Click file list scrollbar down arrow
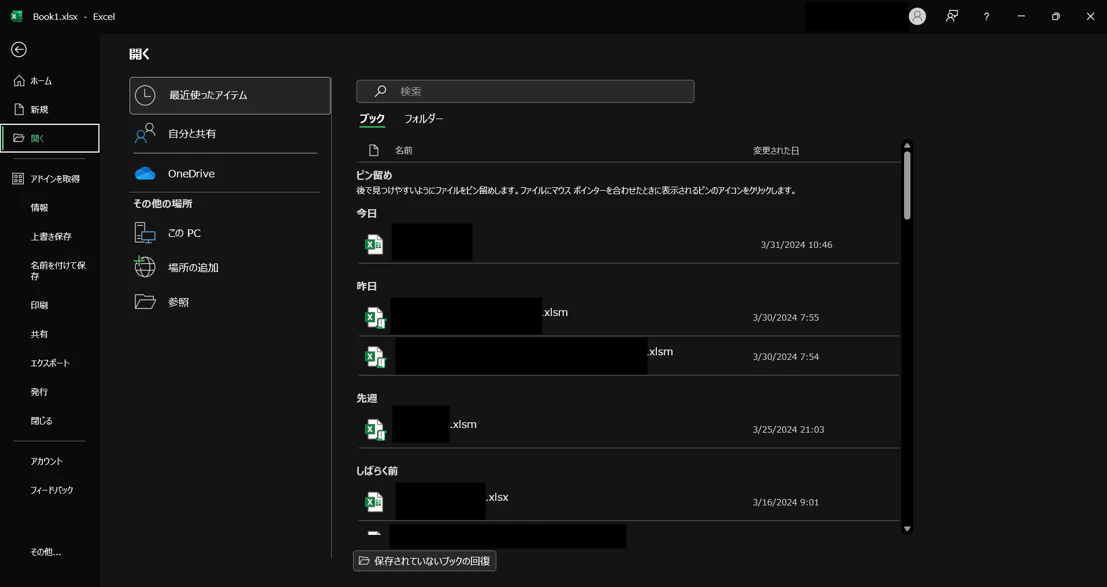Viewport: 1107px width, 587px height. [x=907, y=528]
